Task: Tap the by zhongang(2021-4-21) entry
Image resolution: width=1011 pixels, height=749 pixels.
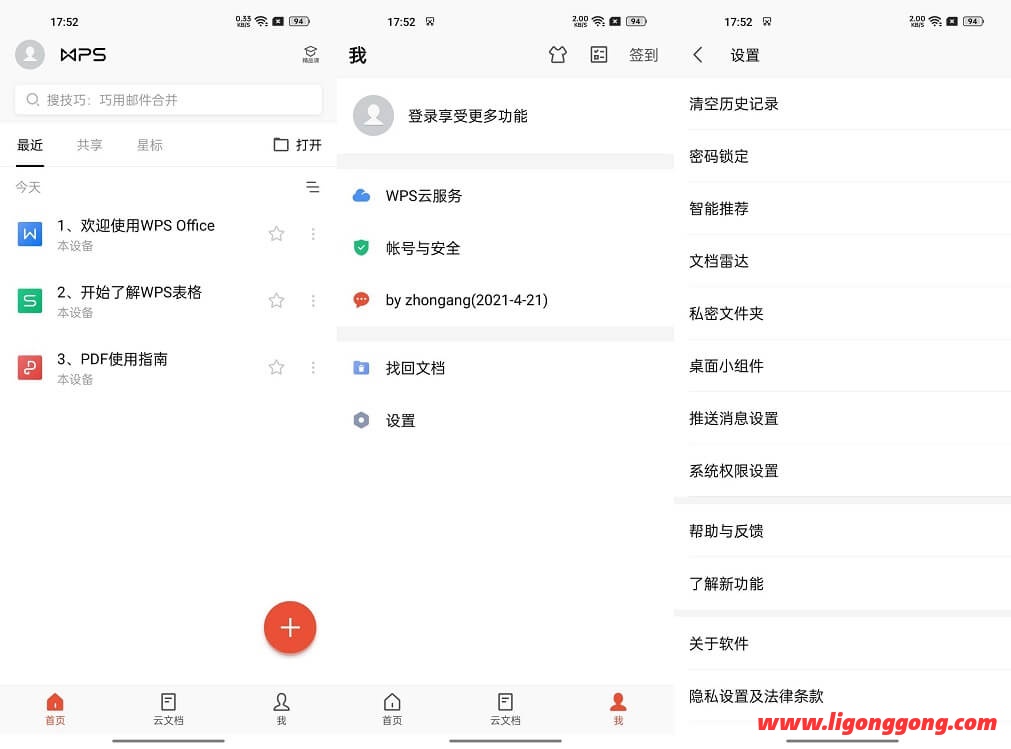Action: (506, 300)
